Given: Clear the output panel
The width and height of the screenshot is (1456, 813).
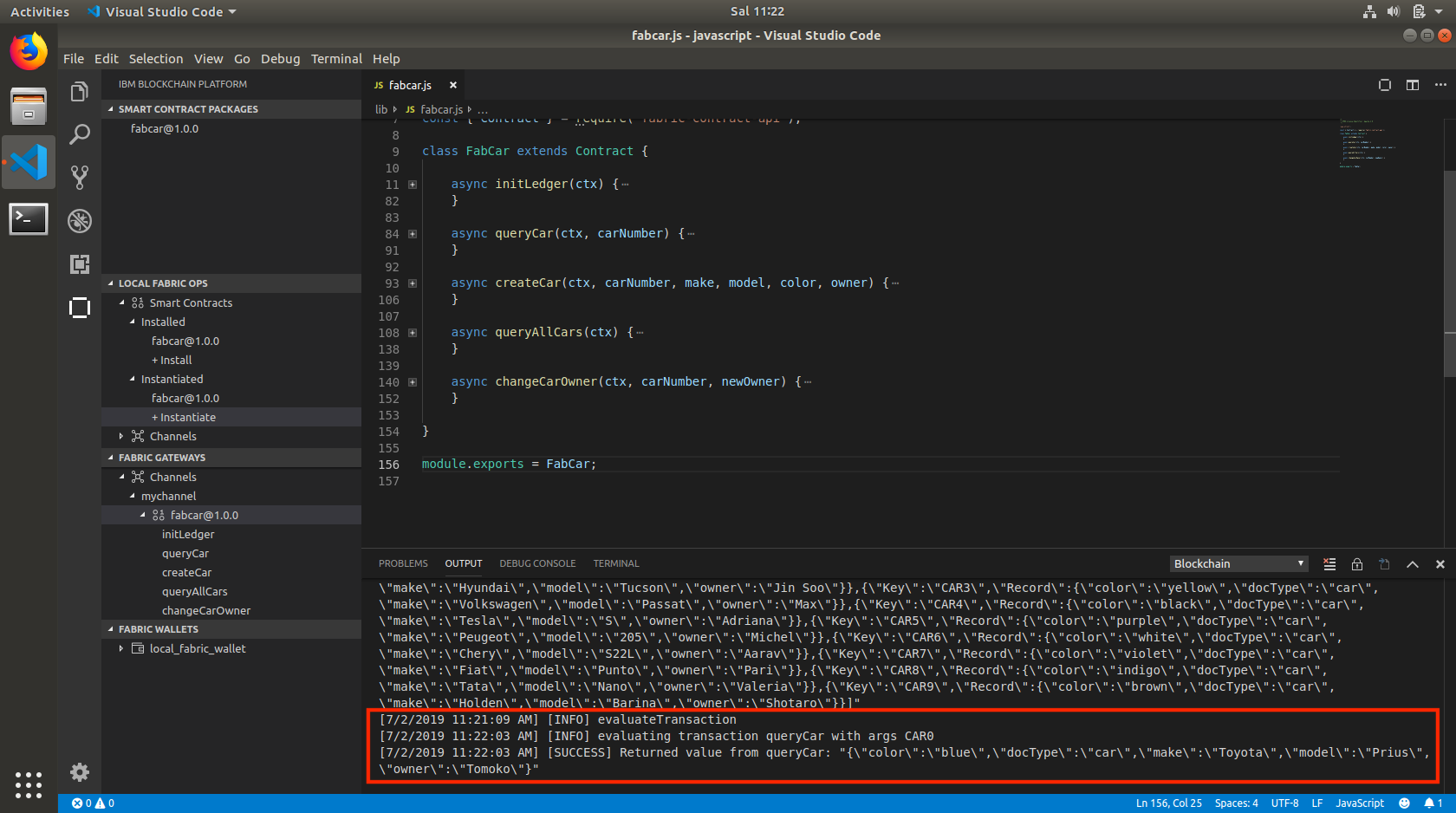Looking at the screenshot, I should click(x=1329, y=564).
